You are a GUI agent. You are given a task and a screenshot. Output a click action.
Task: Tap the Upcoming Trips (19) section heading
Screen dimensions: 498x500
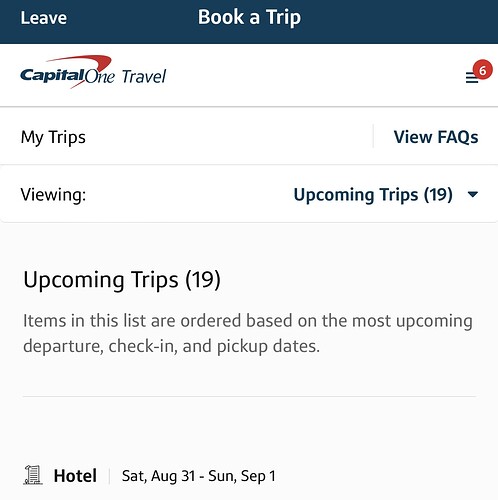click(122, 280)
